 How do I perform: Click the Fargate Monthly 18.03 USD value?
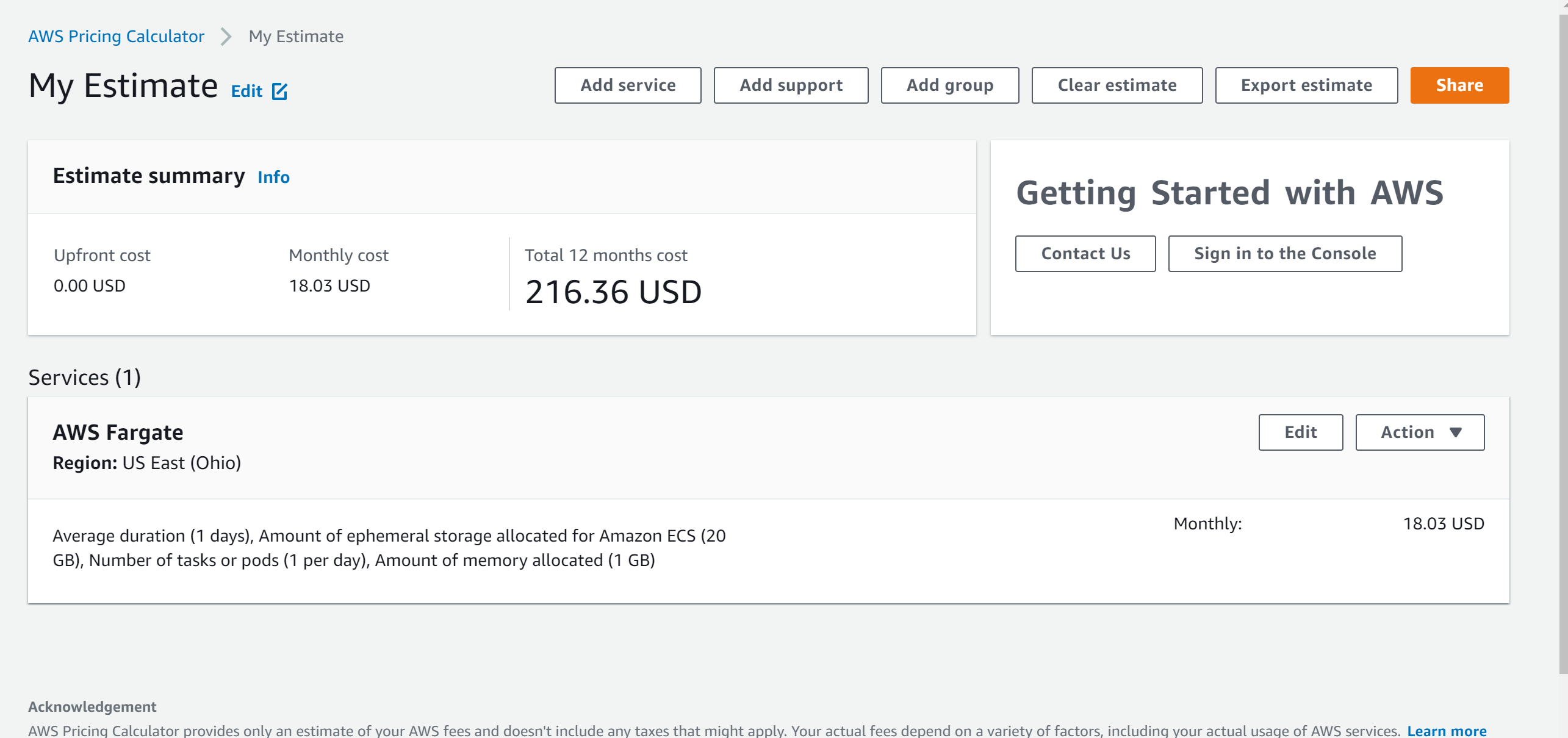[1444, 524]
